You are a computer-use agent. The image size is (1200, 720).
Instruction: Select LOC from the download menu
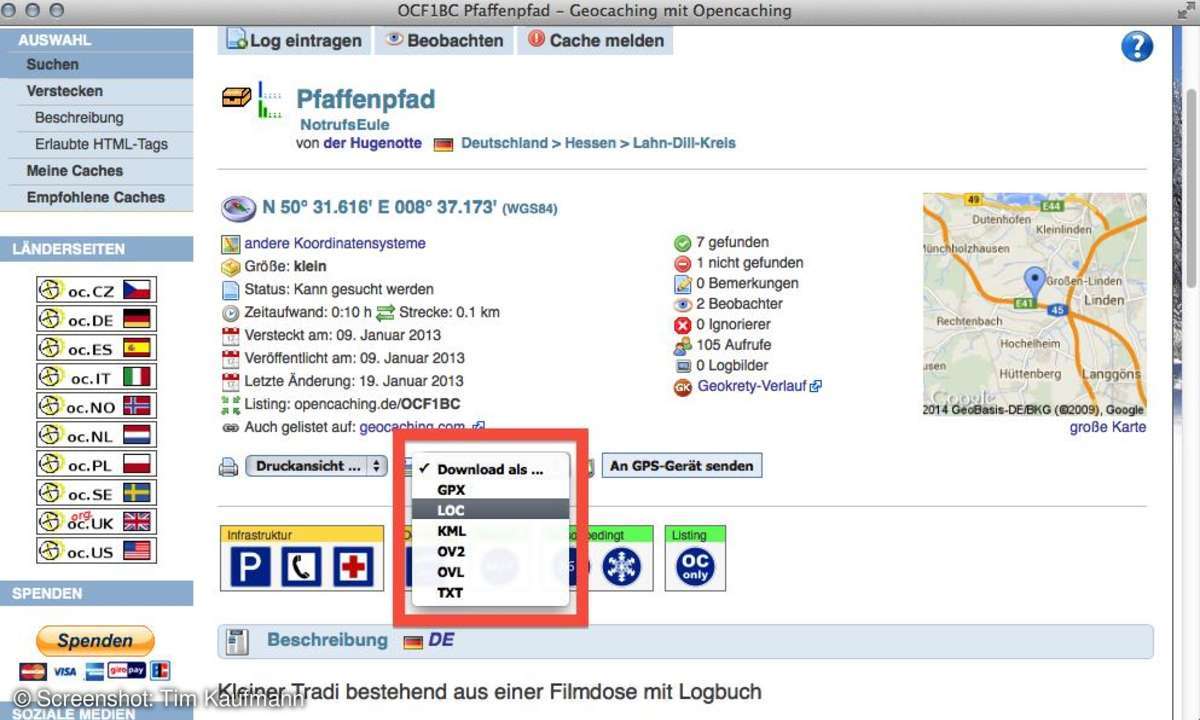(451, 510)
